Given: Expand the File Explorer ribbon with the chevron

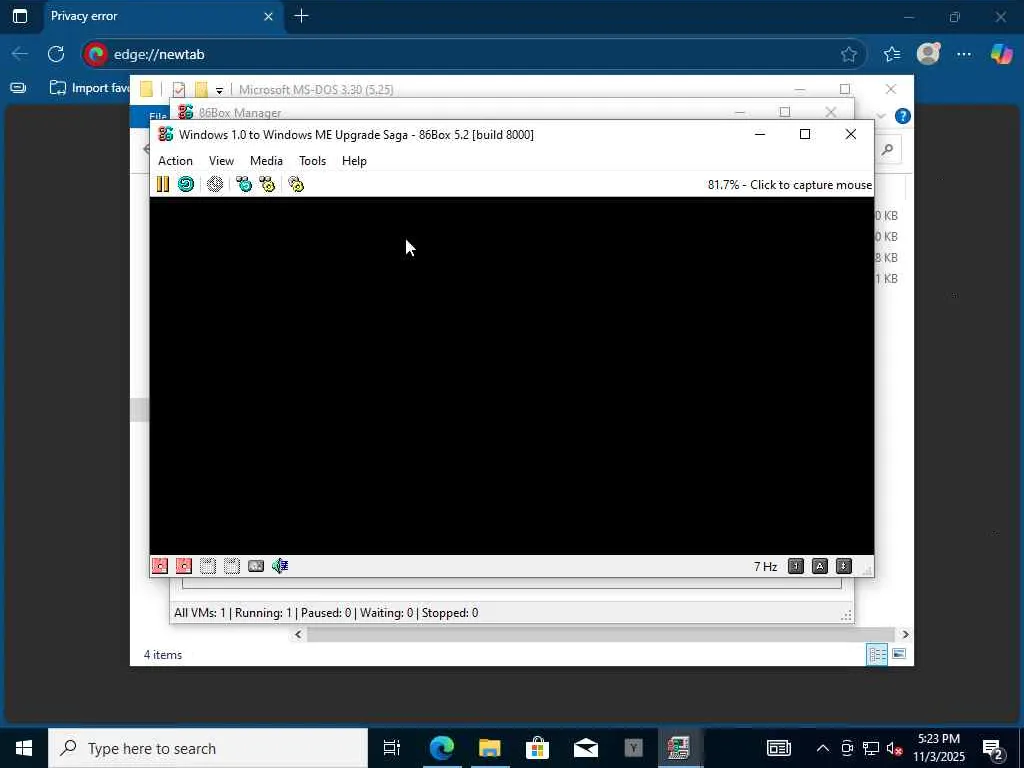Looking at the screenshot, I should tap(881, 116).
